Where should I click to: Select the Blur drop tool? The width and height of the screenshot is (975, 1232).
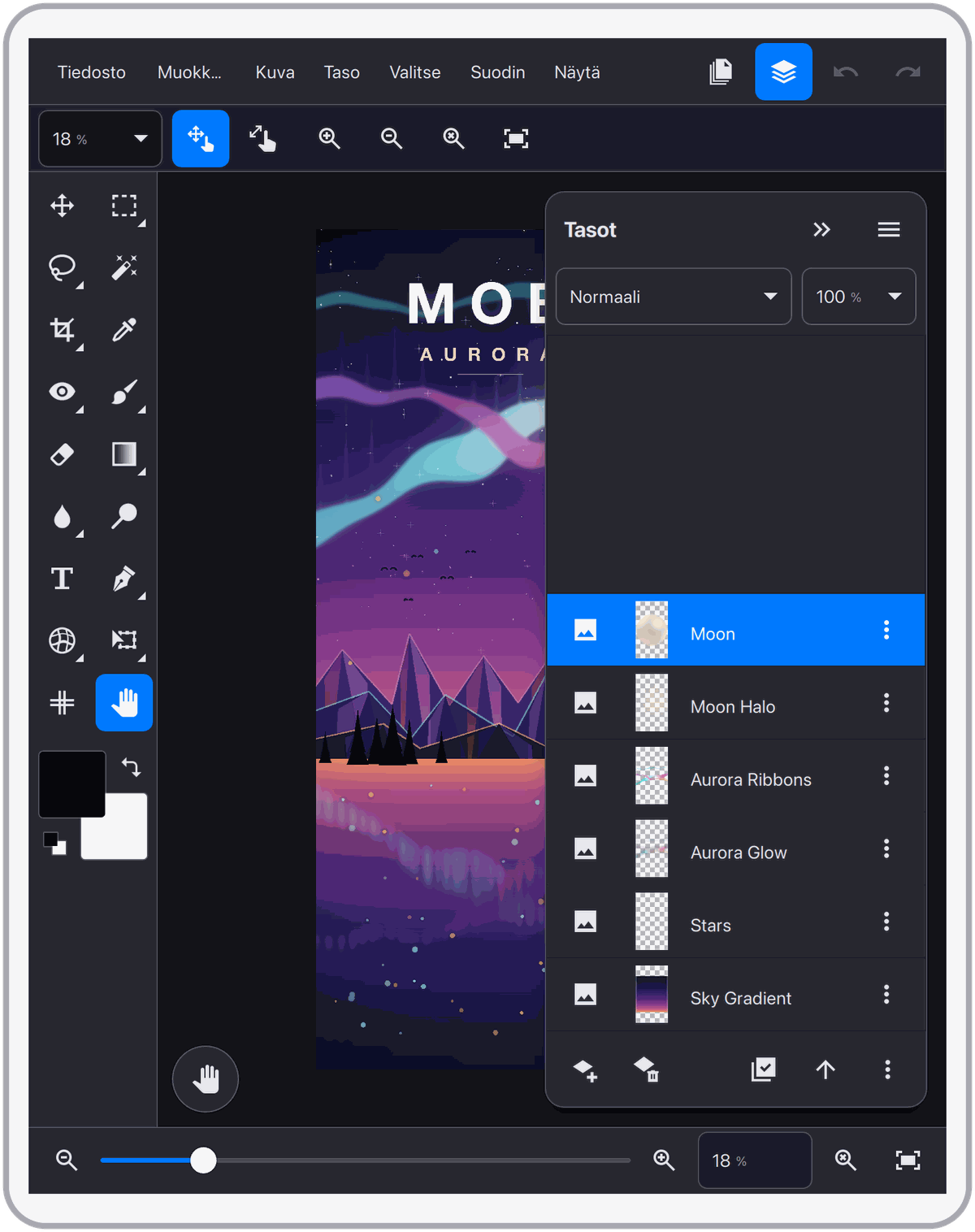[63, 516]
